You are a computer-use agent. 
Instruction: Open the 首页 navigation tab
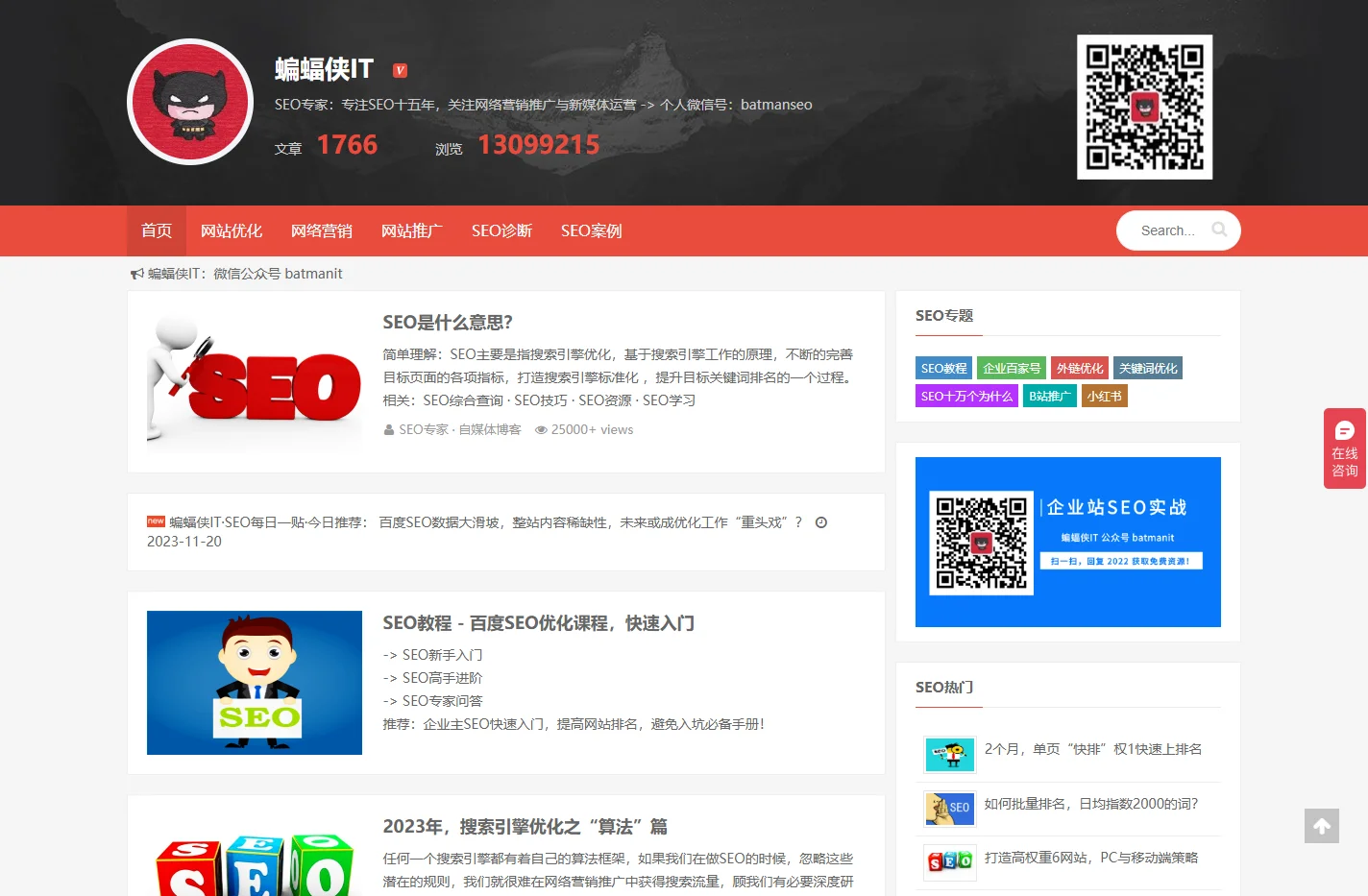pyautogui.click(x=157, y=230)
